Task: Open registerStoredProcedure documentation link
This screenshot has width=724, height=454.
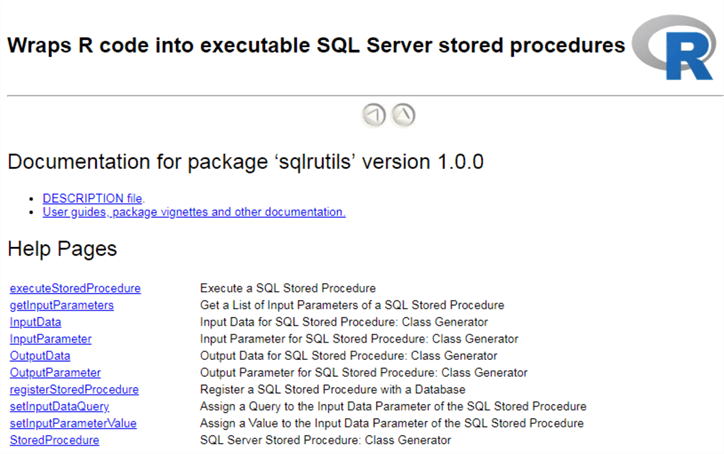Action: click(74, 390)
